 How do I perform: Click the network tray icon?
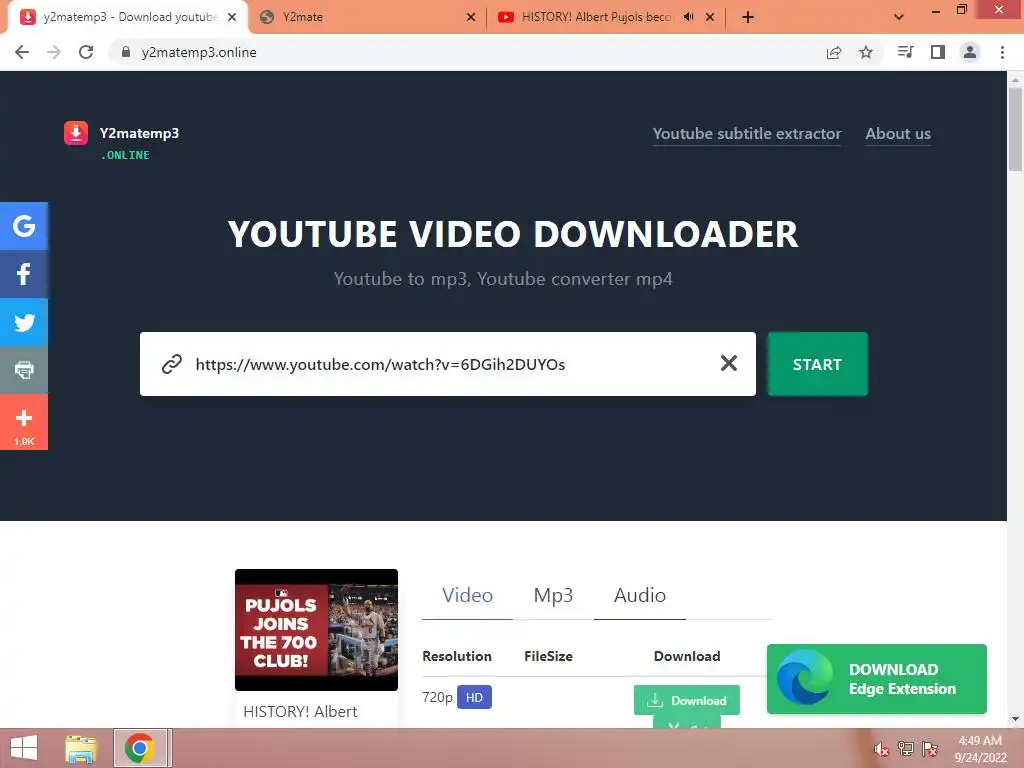point(906,749)
